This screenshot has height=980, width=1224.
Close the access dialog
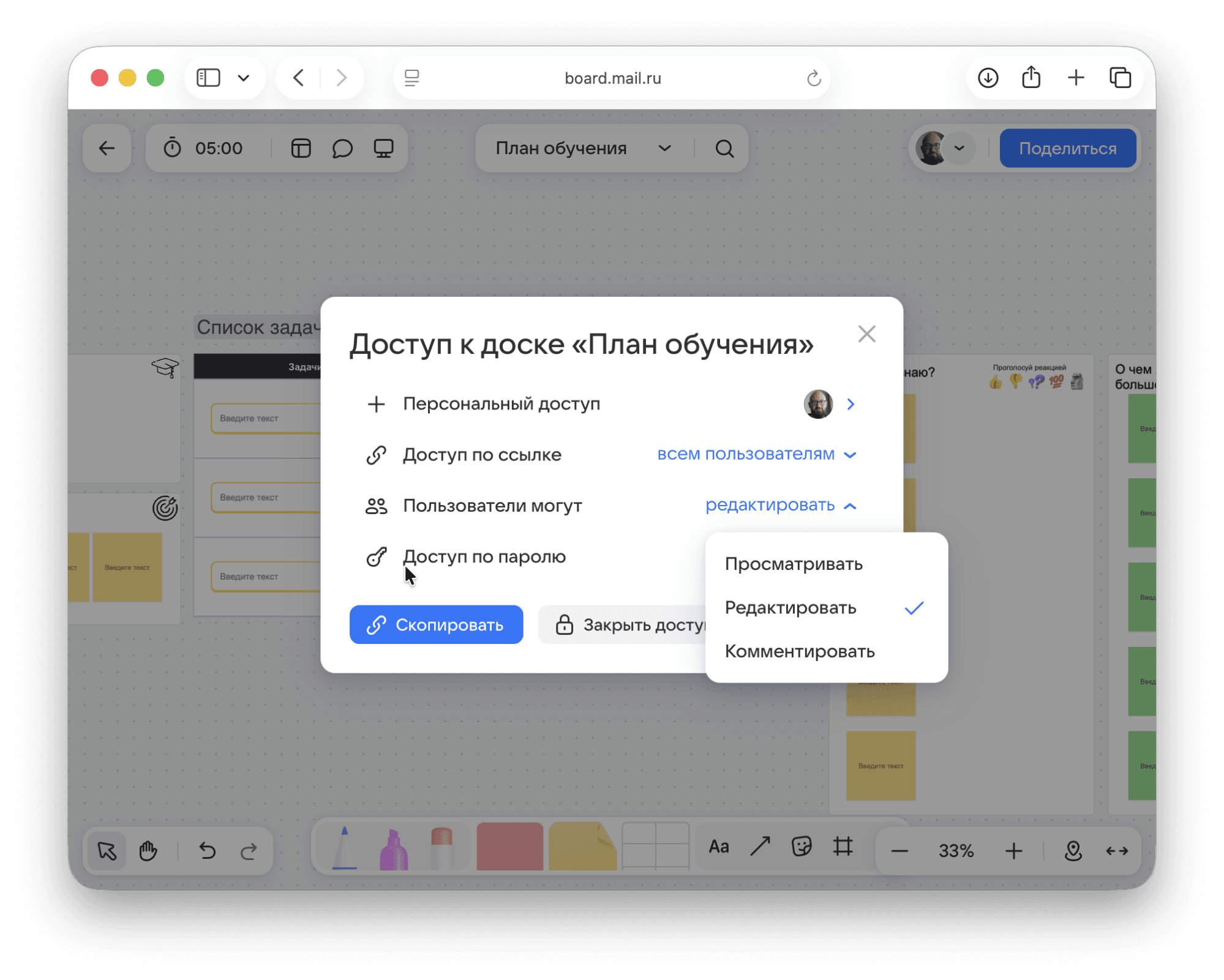(x=866, y=334)
